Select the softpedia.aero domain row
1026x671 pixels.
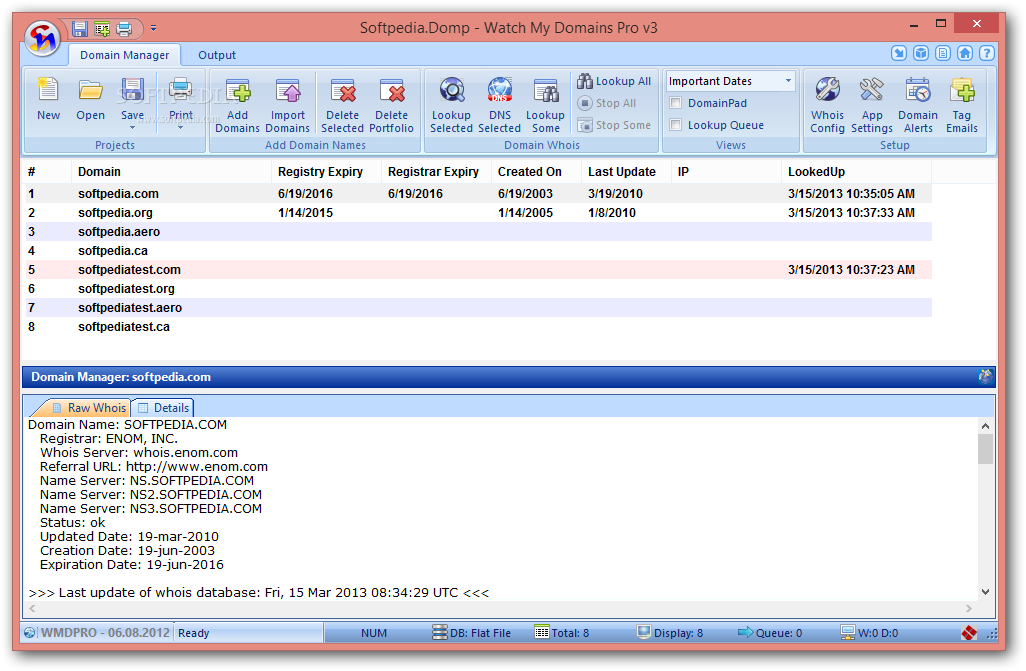pos(479,232)
